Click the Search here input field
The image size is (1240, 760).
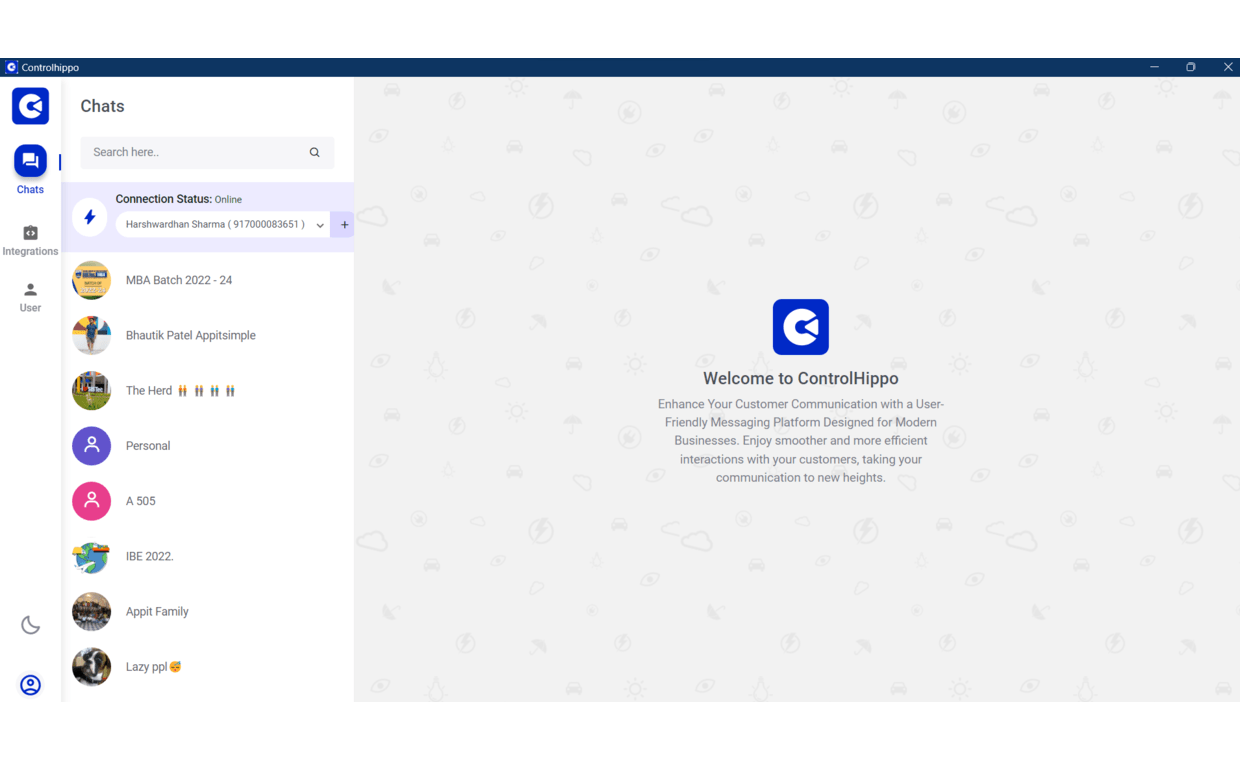(x=207, y=152)
